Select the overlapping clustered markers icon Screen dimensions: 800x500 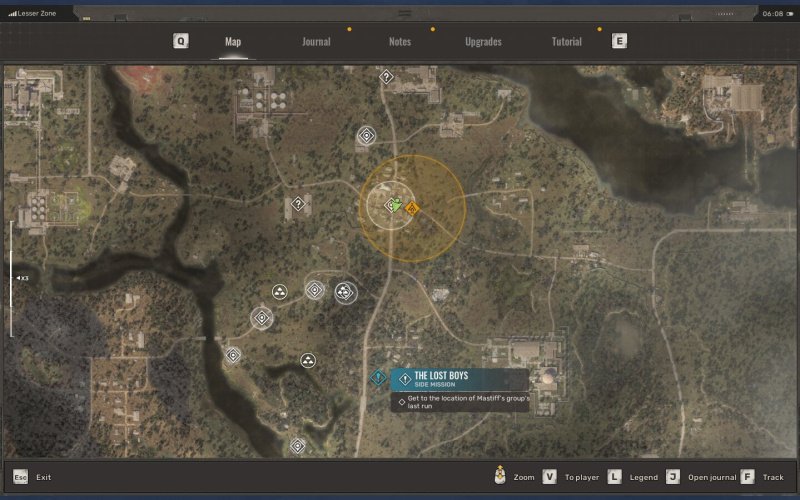tap(345, 292)
